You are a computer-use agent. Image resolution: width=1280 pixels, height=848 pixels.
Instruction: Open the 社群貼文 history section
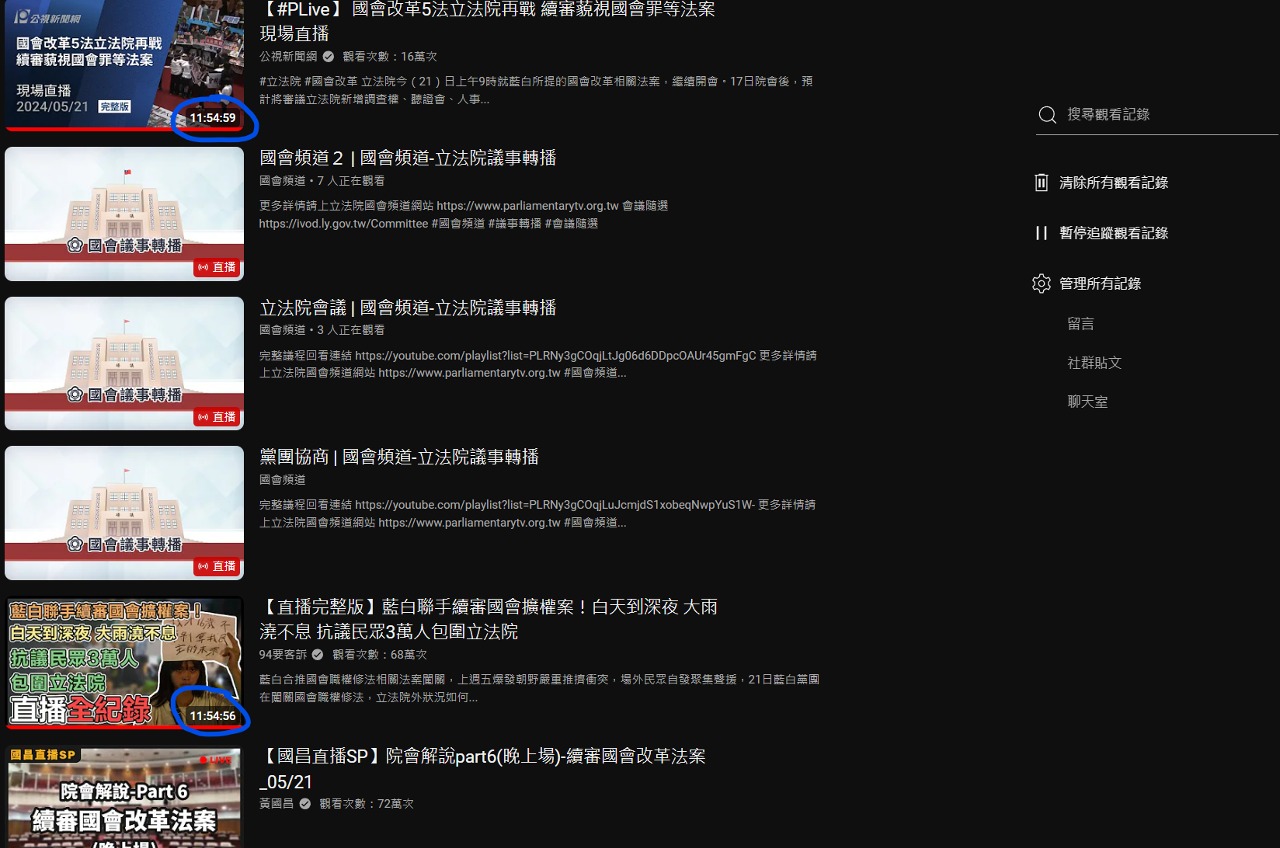point(1095,363)
